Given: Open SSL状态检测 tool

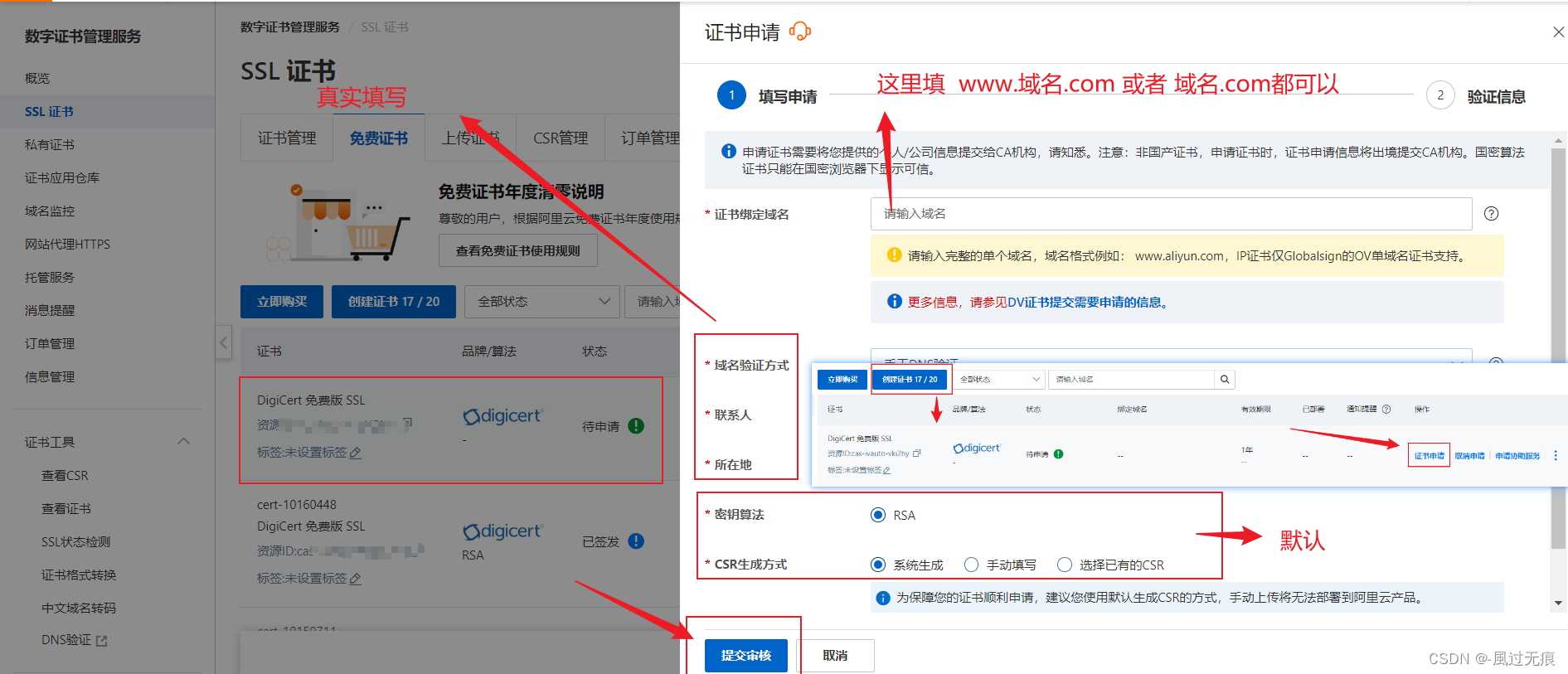Looking at the screenshot, I should point(75,541).
